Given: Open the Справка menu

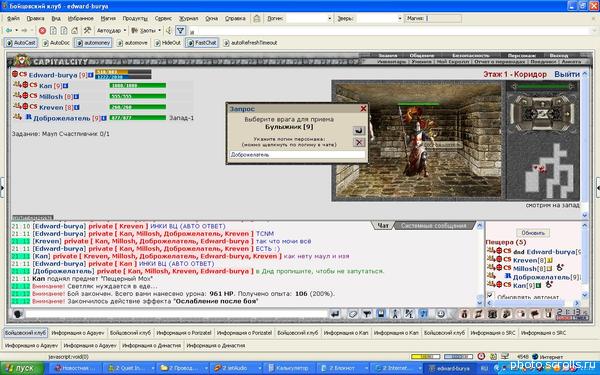Looking at the screenshot, I should coord(235,18).
